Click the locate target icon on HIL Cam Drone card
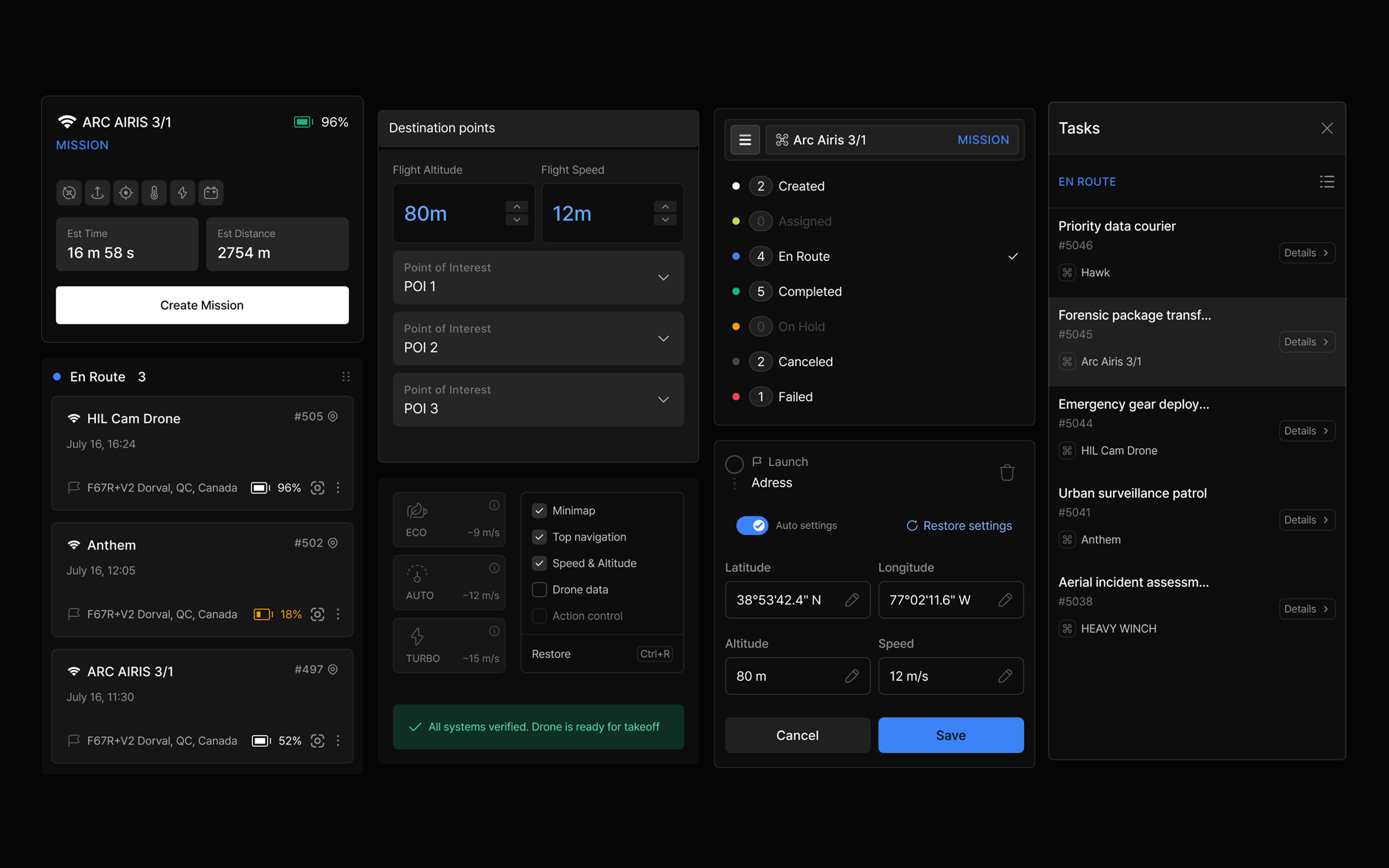 (318, 487)
